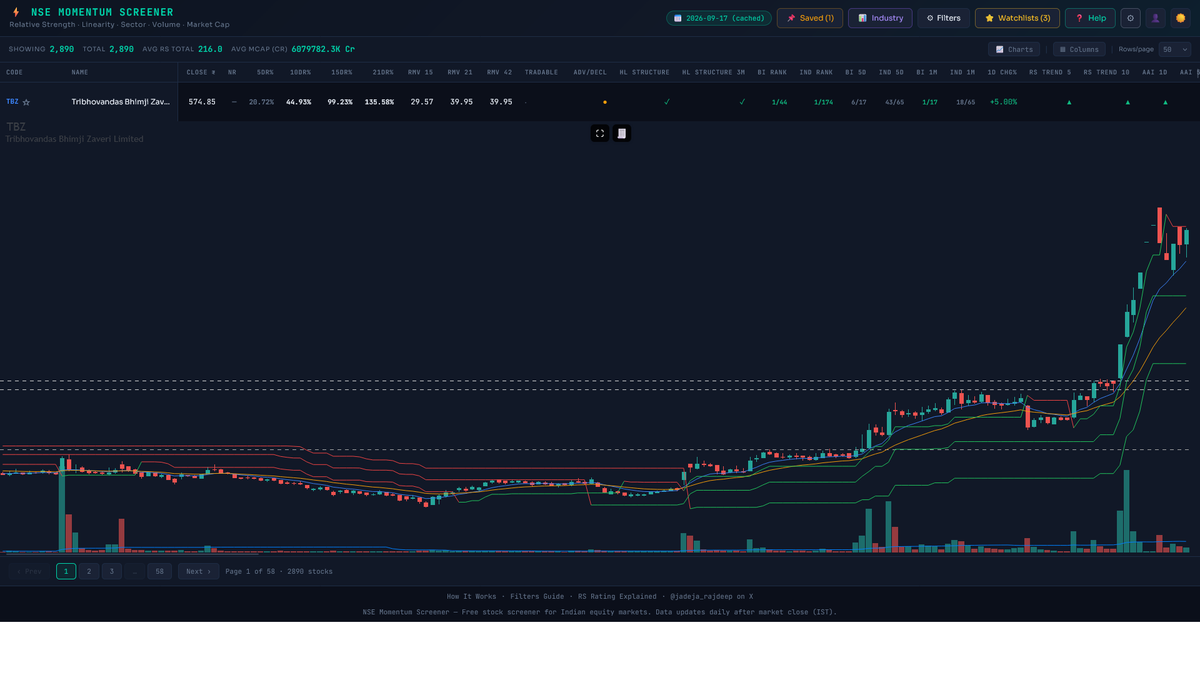Open the Rows/page dropdown showing 50
Screen dimensions: 1200x675
1174,49
